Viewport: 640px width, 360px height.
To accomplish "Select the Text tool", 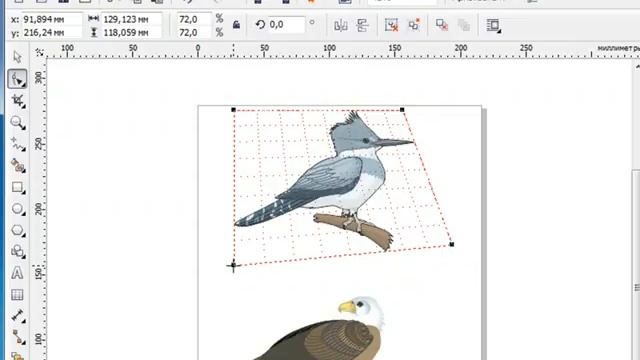I will click(17, 273).
